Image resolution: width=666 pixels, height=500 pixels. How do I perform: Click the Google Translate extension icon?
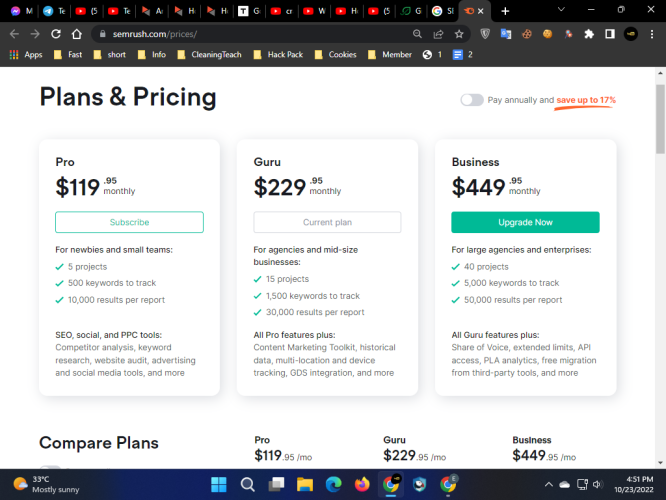pyautogui.click(x=505, y=34)
